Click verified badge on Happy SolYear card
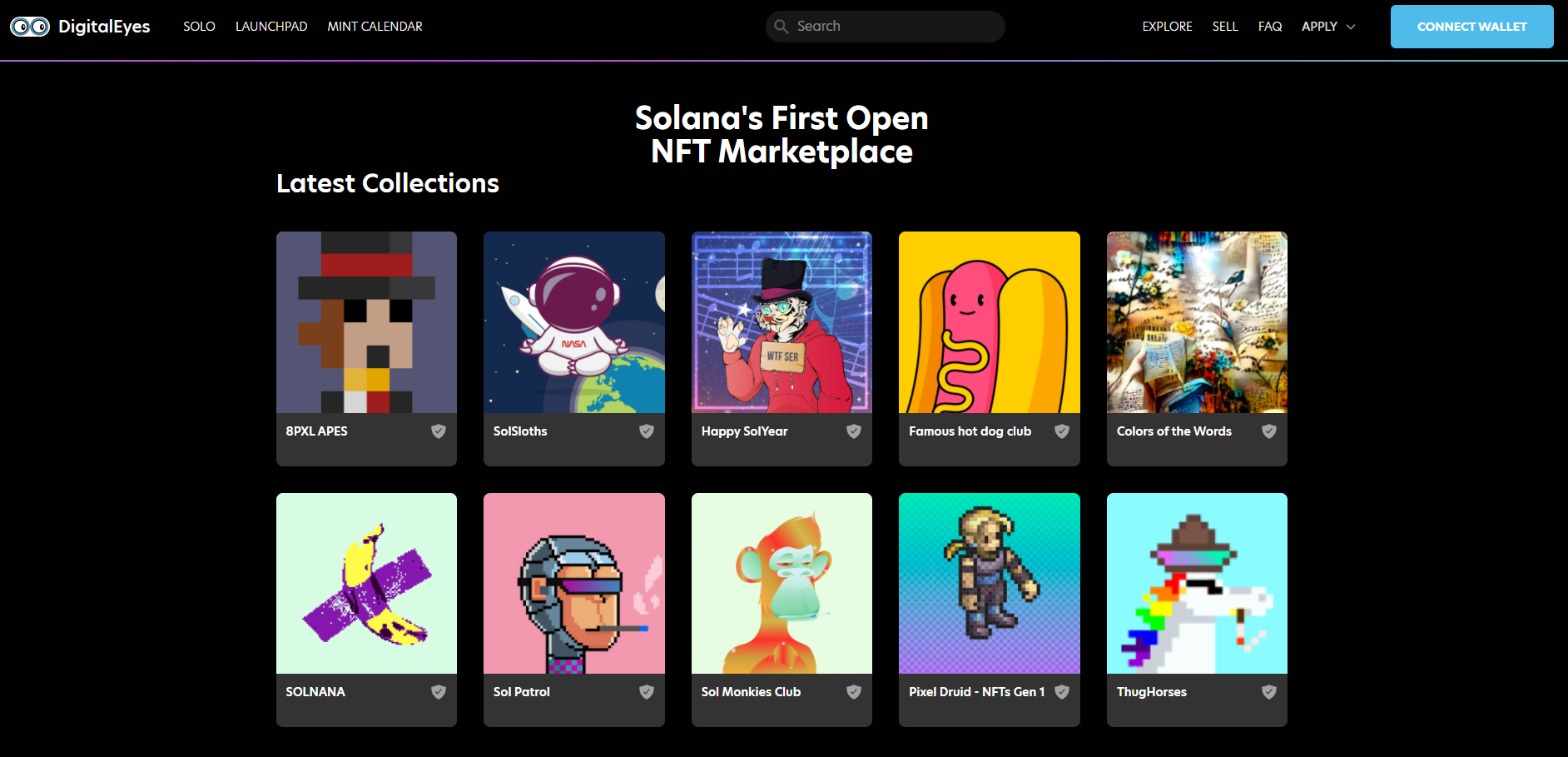Screen dimensions: 1568x757 (x=854, y=431)
